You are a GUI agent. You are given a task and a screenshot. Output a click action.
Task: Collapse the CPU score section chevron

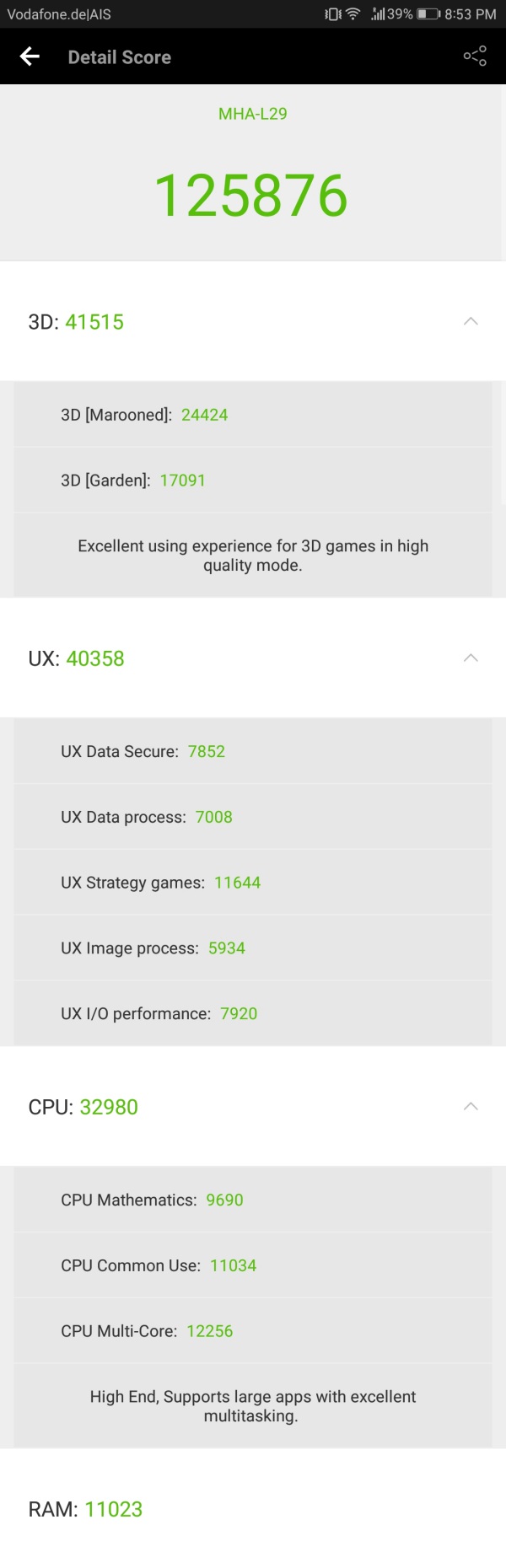point(471,1106)
